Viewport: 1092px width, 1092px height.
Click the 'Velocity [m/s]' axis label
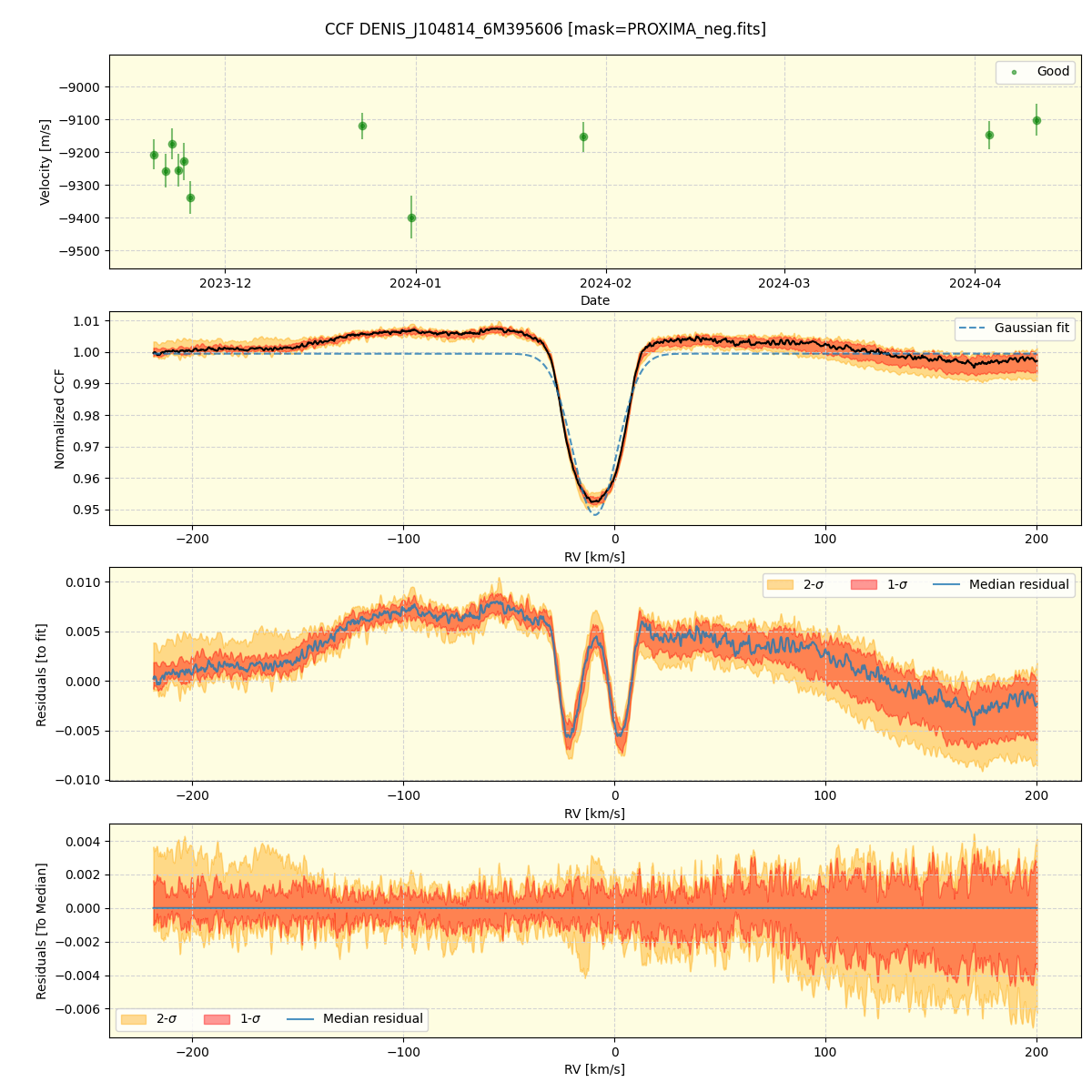click(x=45, y=162)
